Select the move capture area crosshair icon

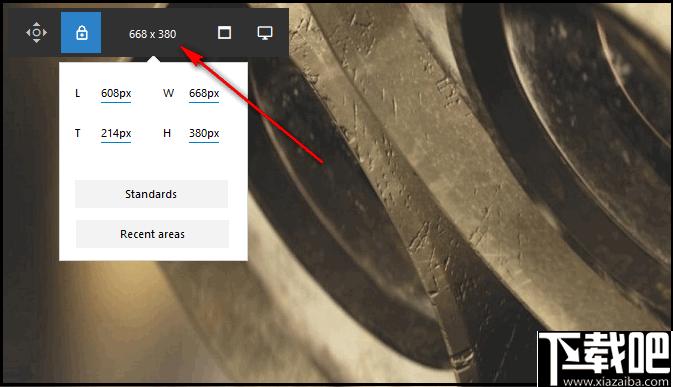[x=36, y=33]
